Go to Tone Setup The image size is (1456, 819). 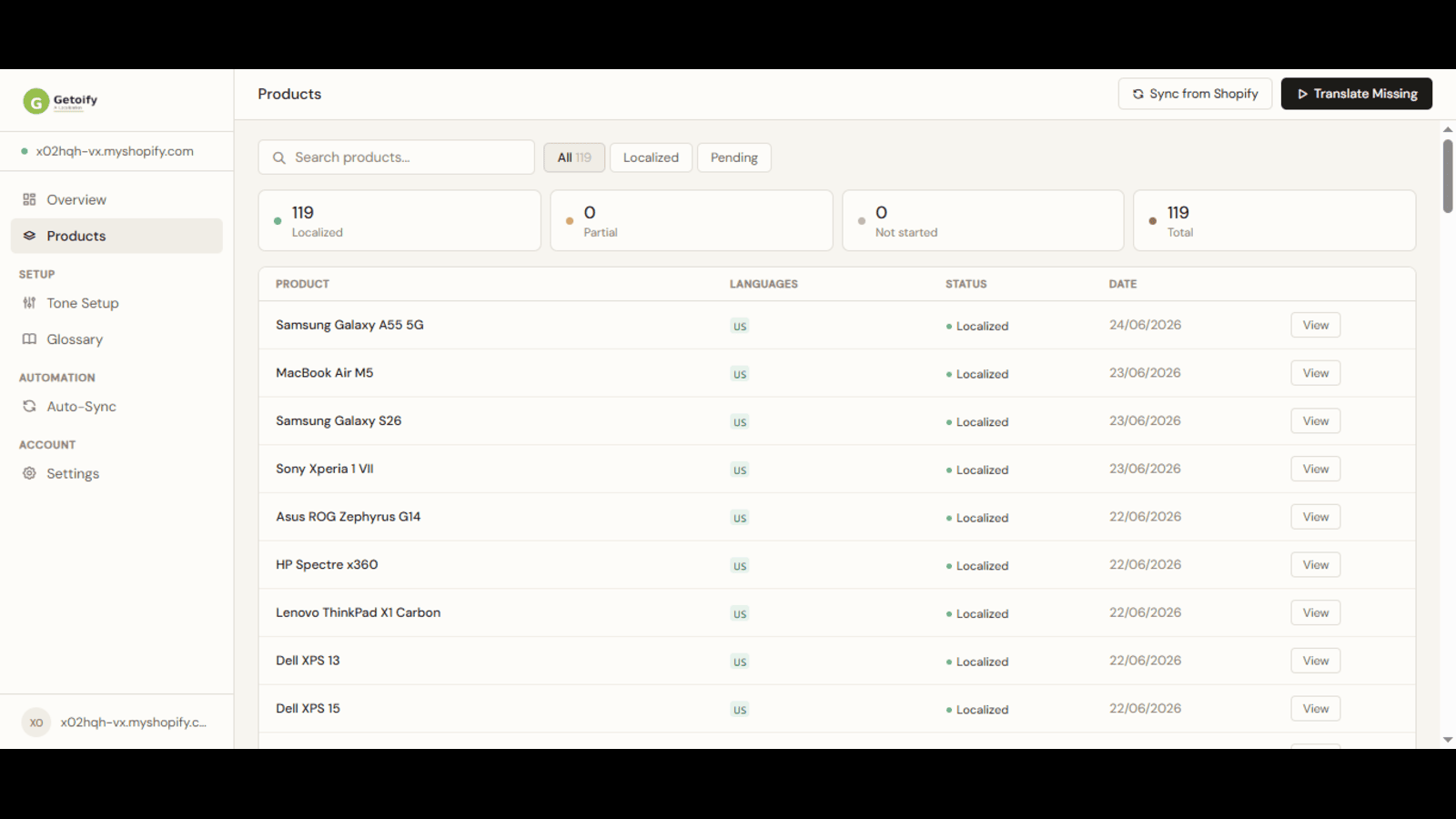[x=116, y=303]
